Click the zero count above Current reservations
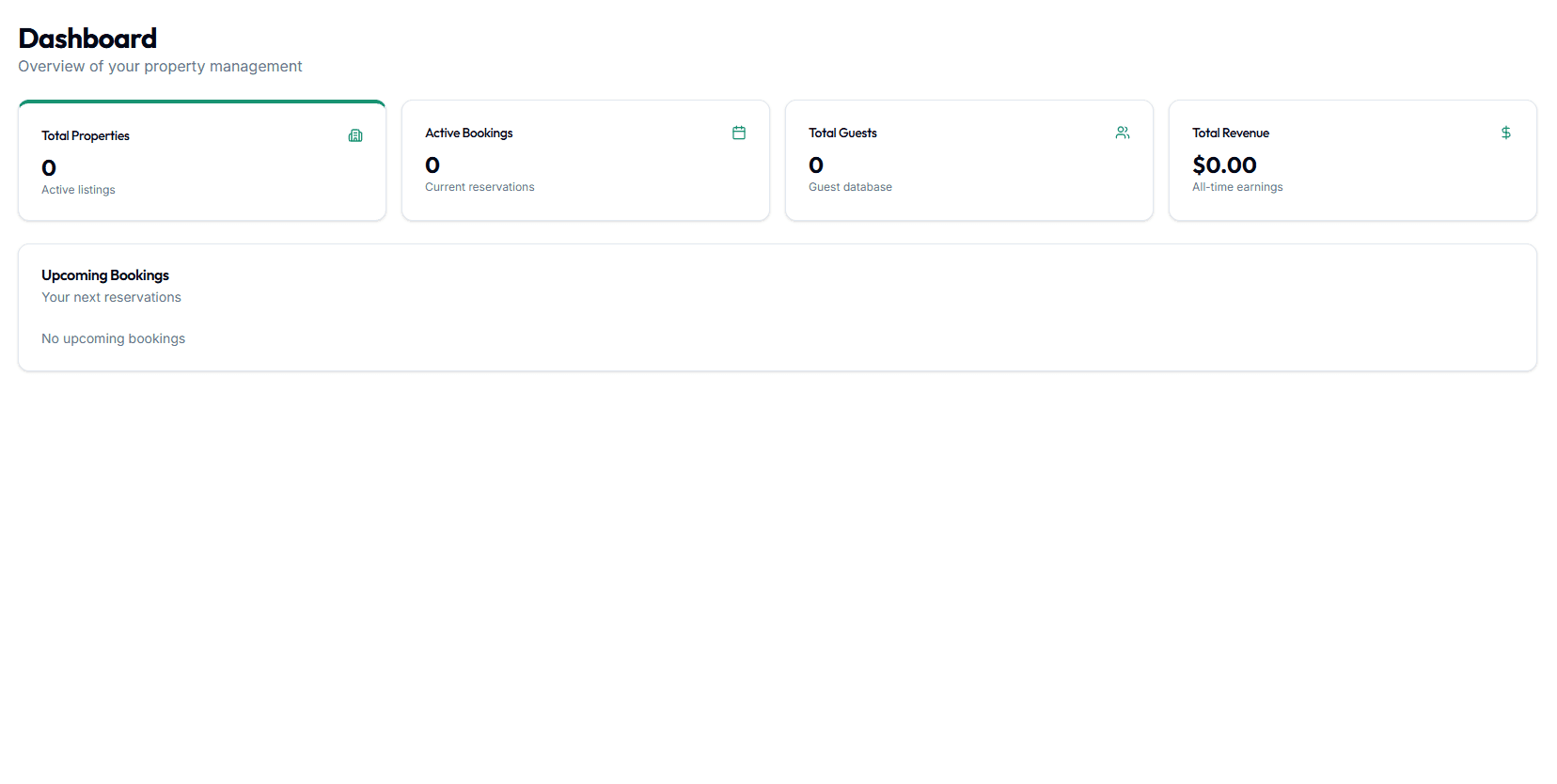 [432, 165]
